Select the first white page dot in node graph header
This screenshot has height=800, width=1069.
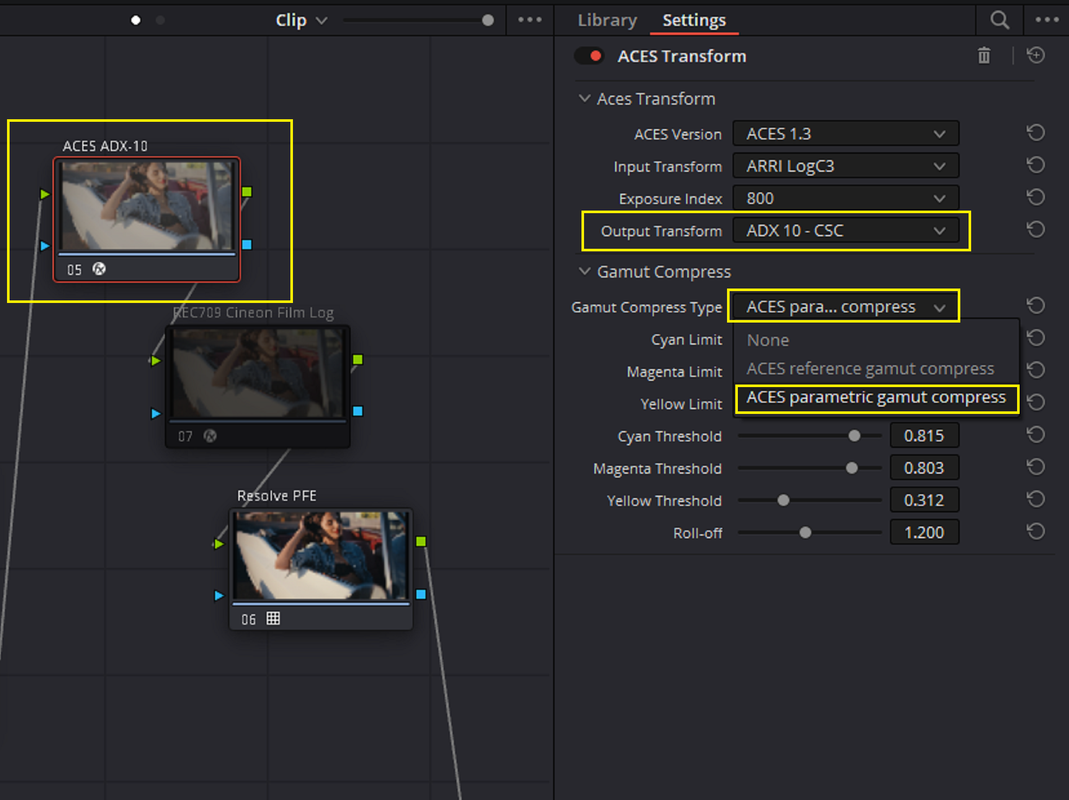click(136, 20)
